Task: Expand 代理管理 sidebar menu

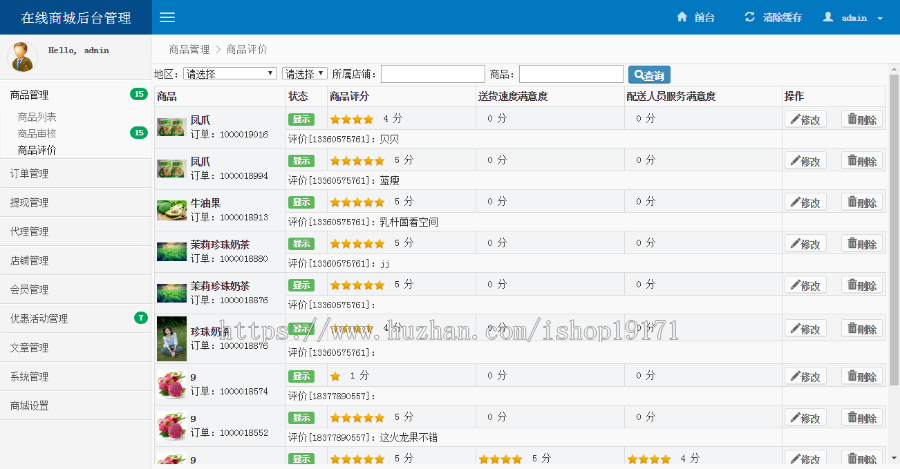Action: (x=76, y=231)
